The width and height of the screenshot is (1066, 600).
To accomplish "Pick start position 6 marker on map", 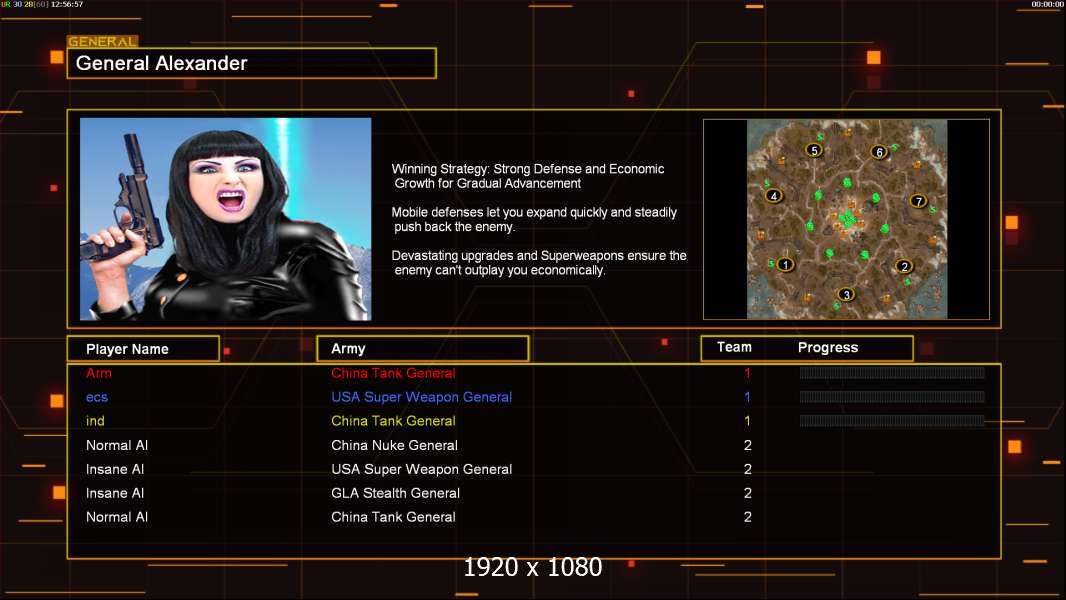I will coord(879,152).
